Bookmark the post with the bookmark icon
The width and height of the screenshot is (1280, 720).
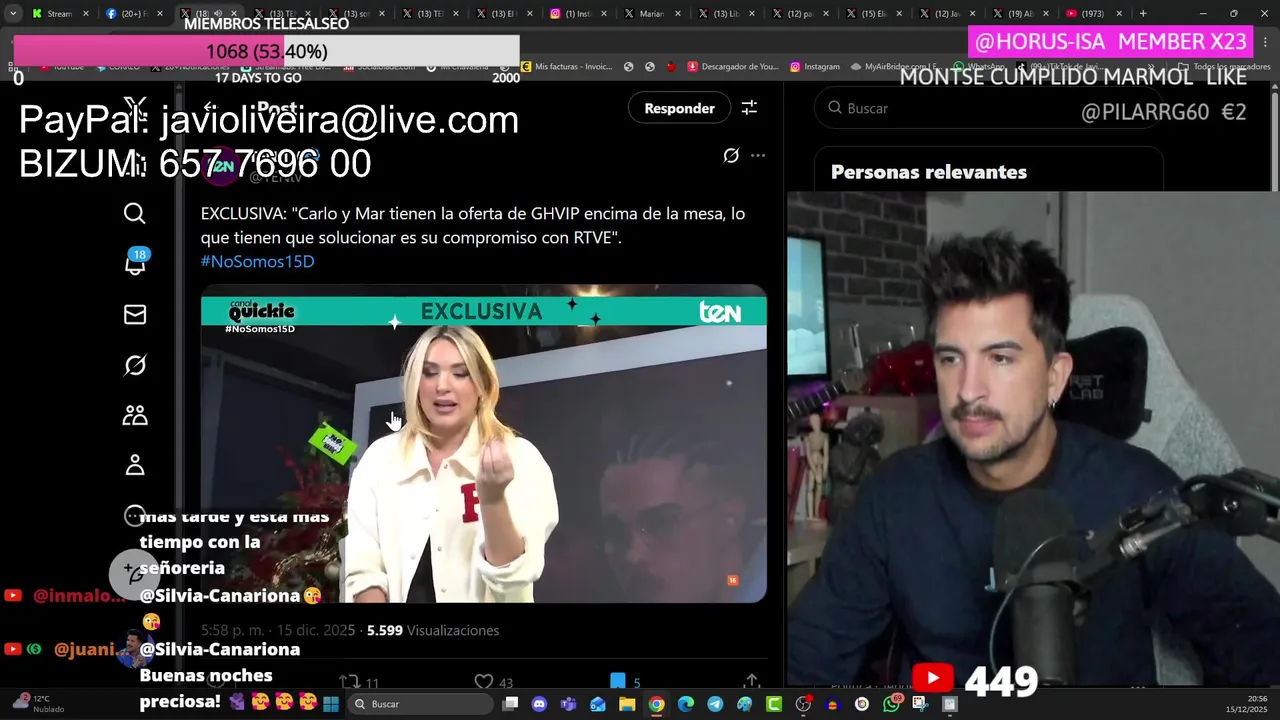pyautogui.click(x=618, y=682)
